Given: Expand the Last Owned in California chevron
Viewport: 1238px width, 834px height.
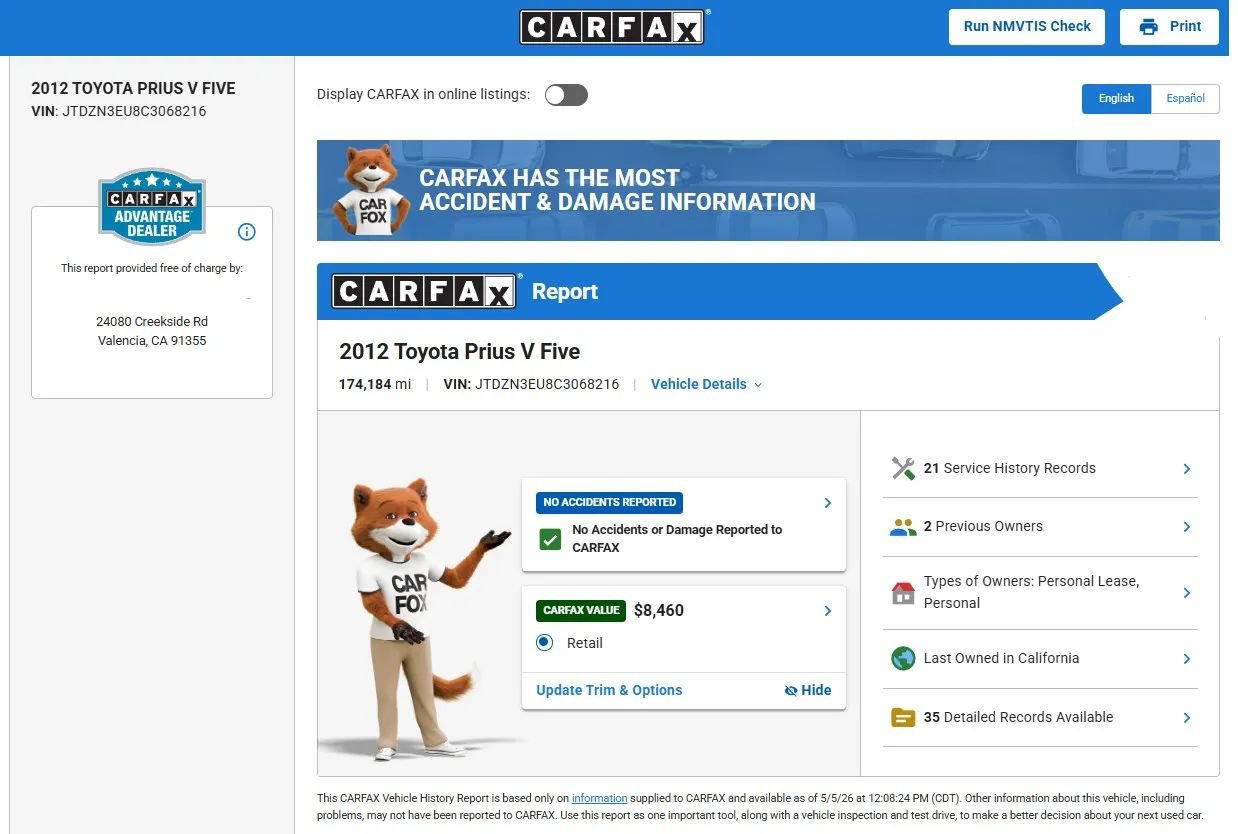Looking at the screenshot, I should click(x=1187, y=659).
